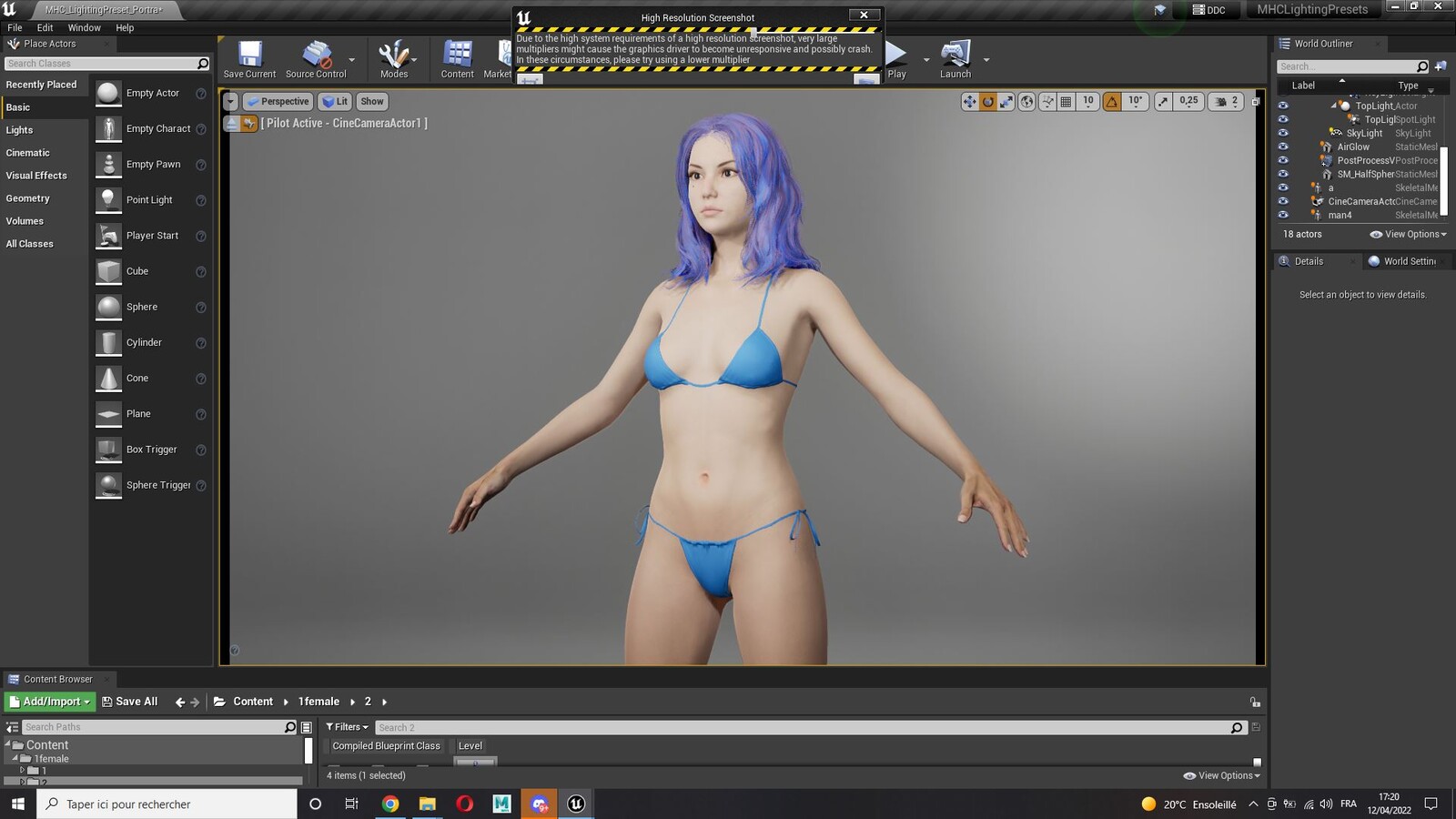
Task: Open the Add/Import dropdown
Action: [50, 702]
